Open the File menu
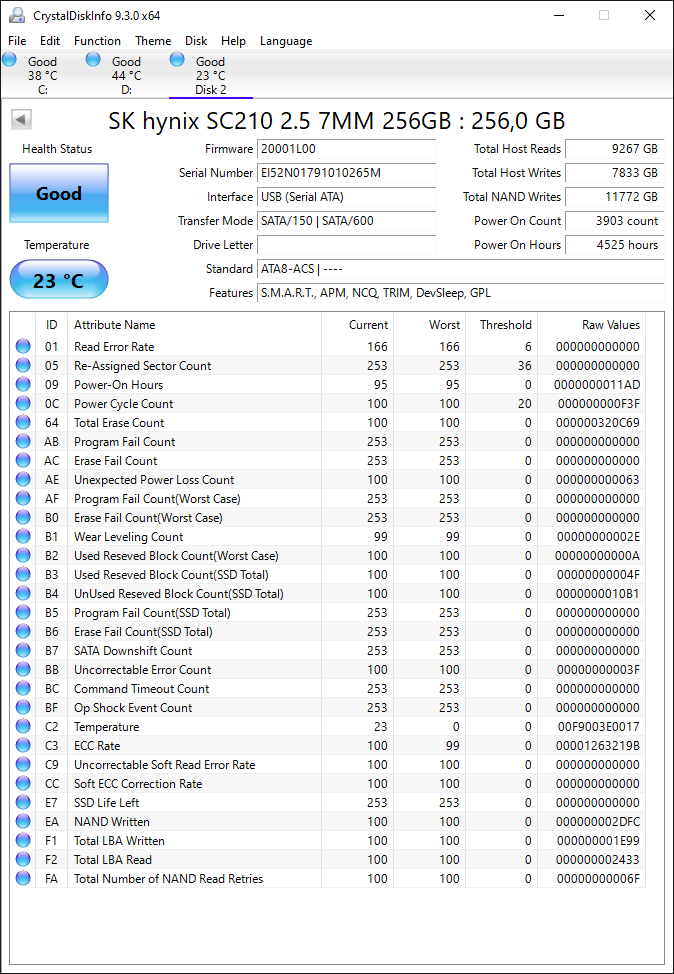This screenshot has height=974, width=674. [x=17, y=41]
